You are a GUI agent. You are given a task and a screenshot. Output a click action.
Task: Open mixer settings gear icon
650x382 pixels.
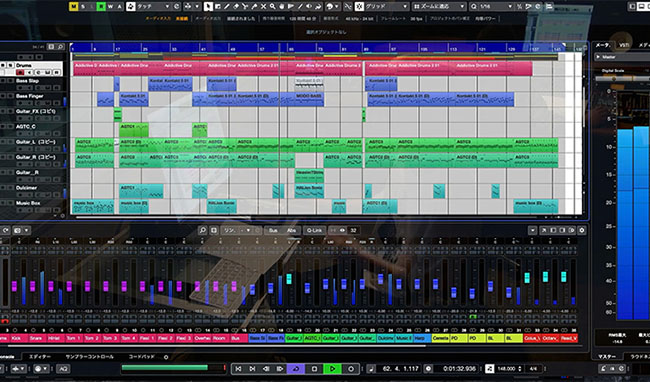582,230
